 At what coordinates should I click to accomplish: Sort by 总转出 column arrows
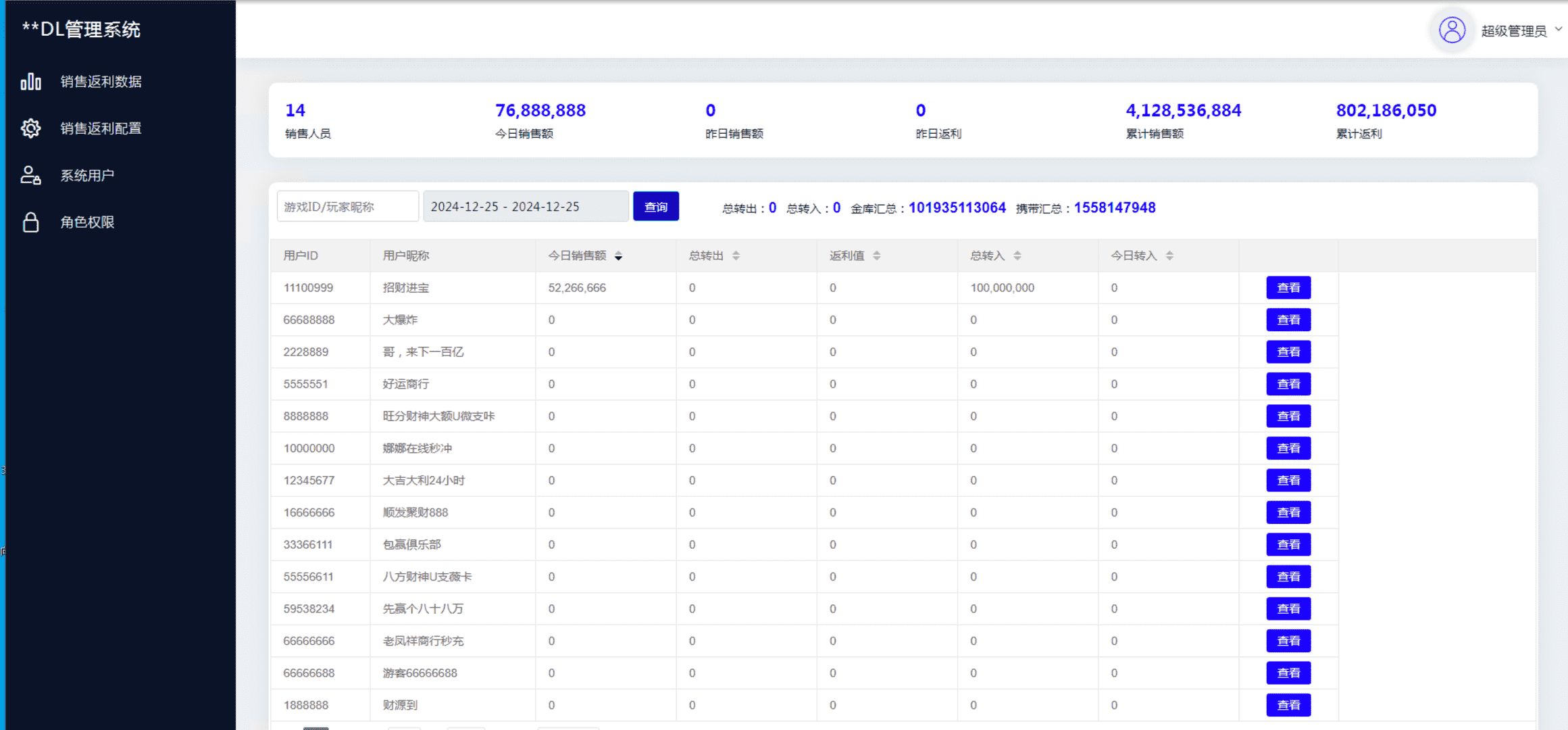click(x=736, y=255)
